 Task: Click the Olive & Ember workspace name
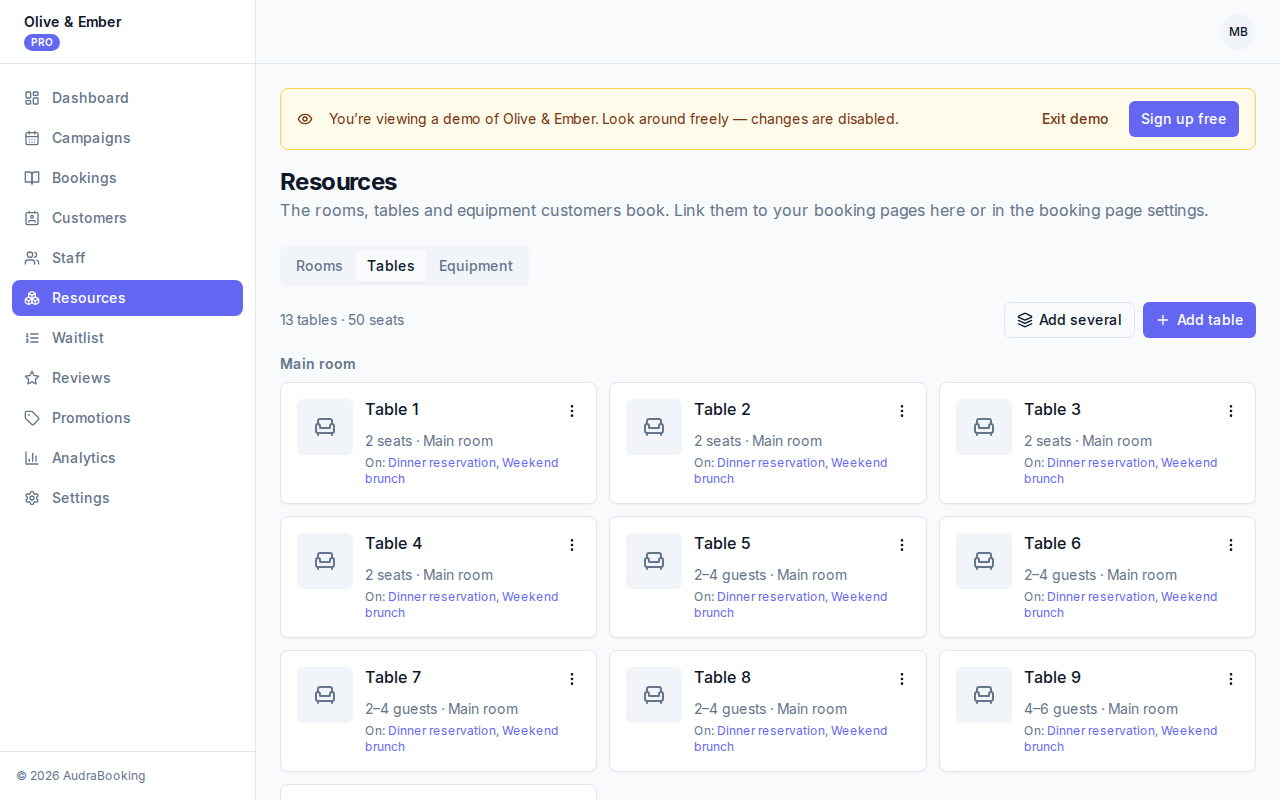(73, 22)
